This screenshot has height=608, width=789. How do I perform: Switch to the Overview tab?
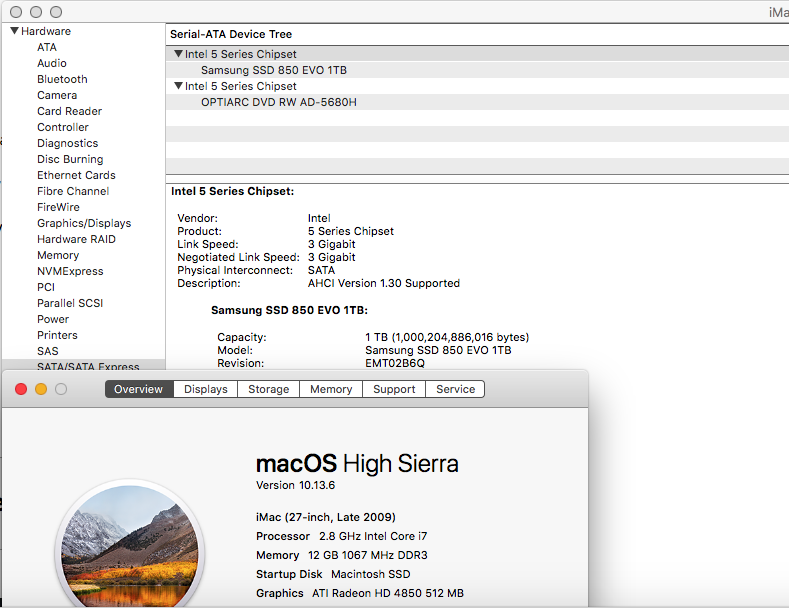pos(138,389)
